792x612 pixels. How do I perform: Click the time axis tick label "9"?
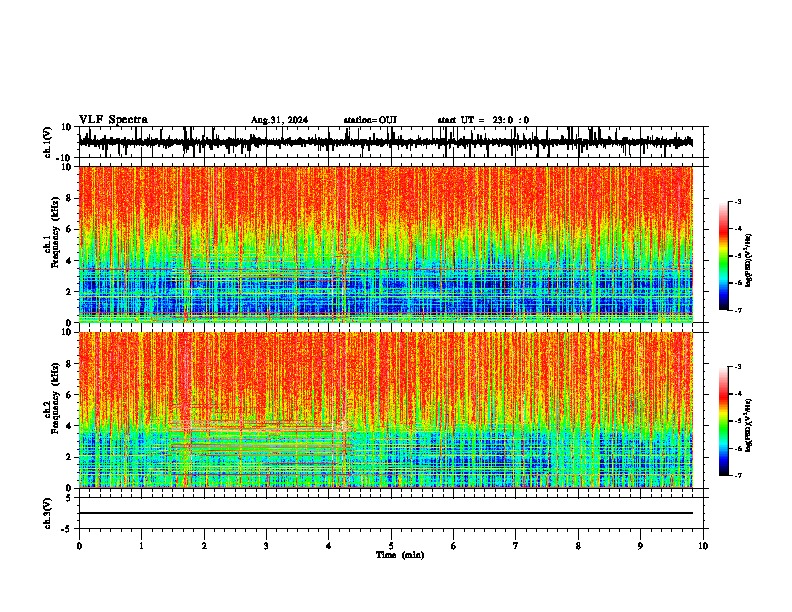tap(640, 546)
